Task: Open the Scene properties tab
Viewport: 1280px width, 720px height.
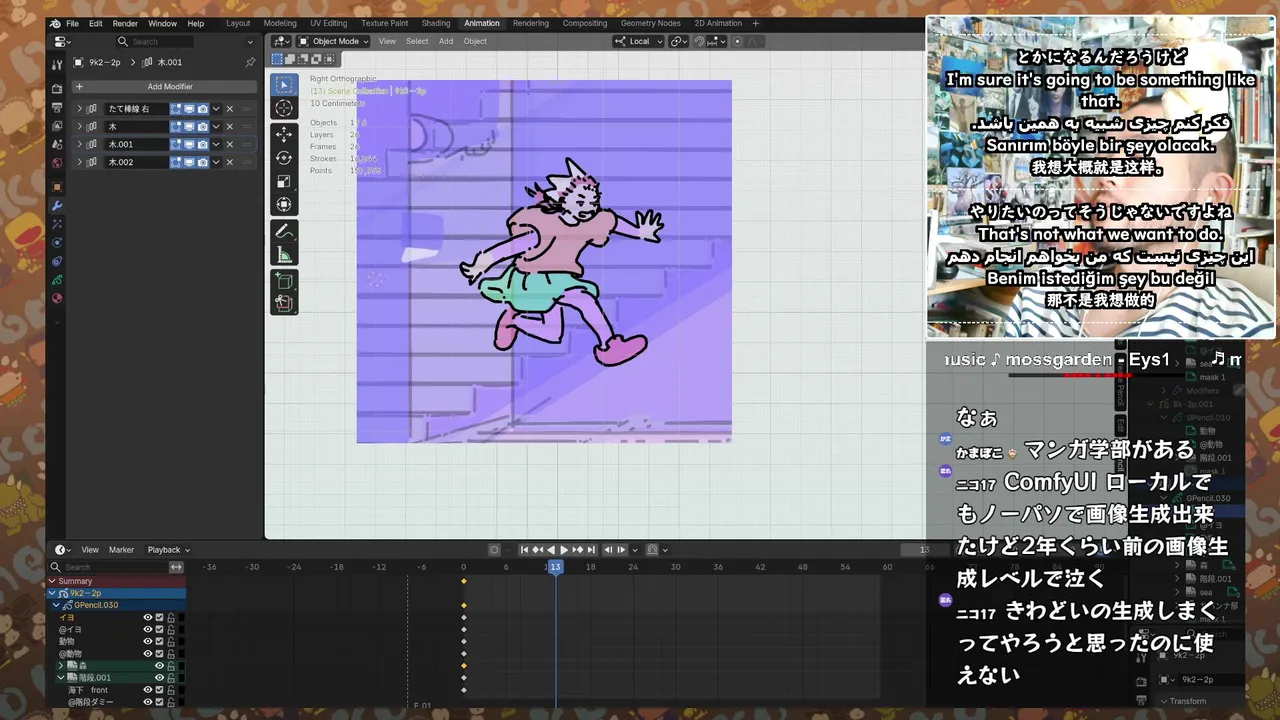Action: [x=57, y=144]
